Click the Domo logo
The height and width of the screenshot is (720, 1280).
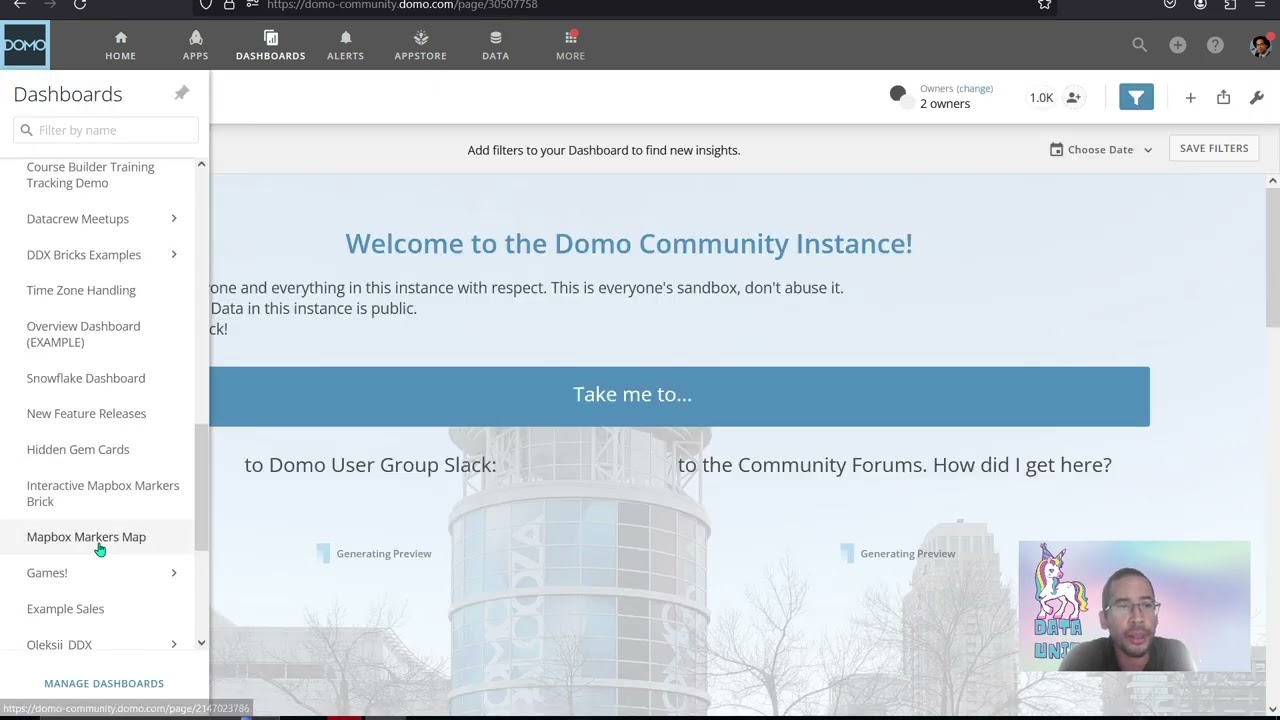click(x=24, y=45)
